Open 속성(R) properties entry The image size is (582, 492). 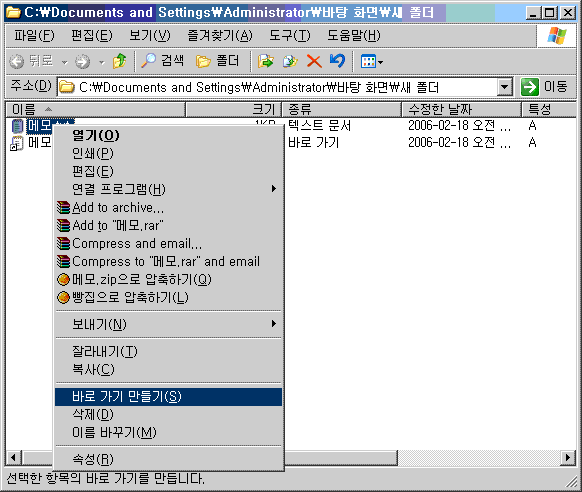point(168,459)
